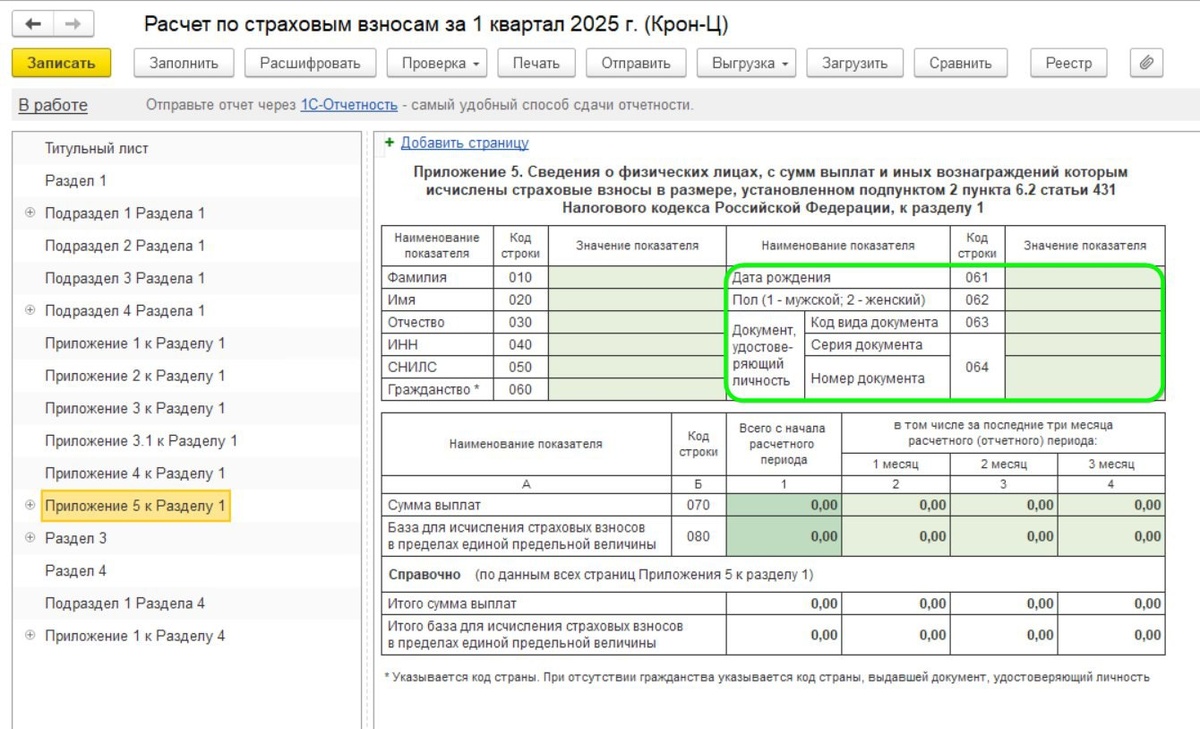The height and width of the screenshot is (729, 1200).
Task: Click the Отчество value field, line 030
Action: coord(637,322)
